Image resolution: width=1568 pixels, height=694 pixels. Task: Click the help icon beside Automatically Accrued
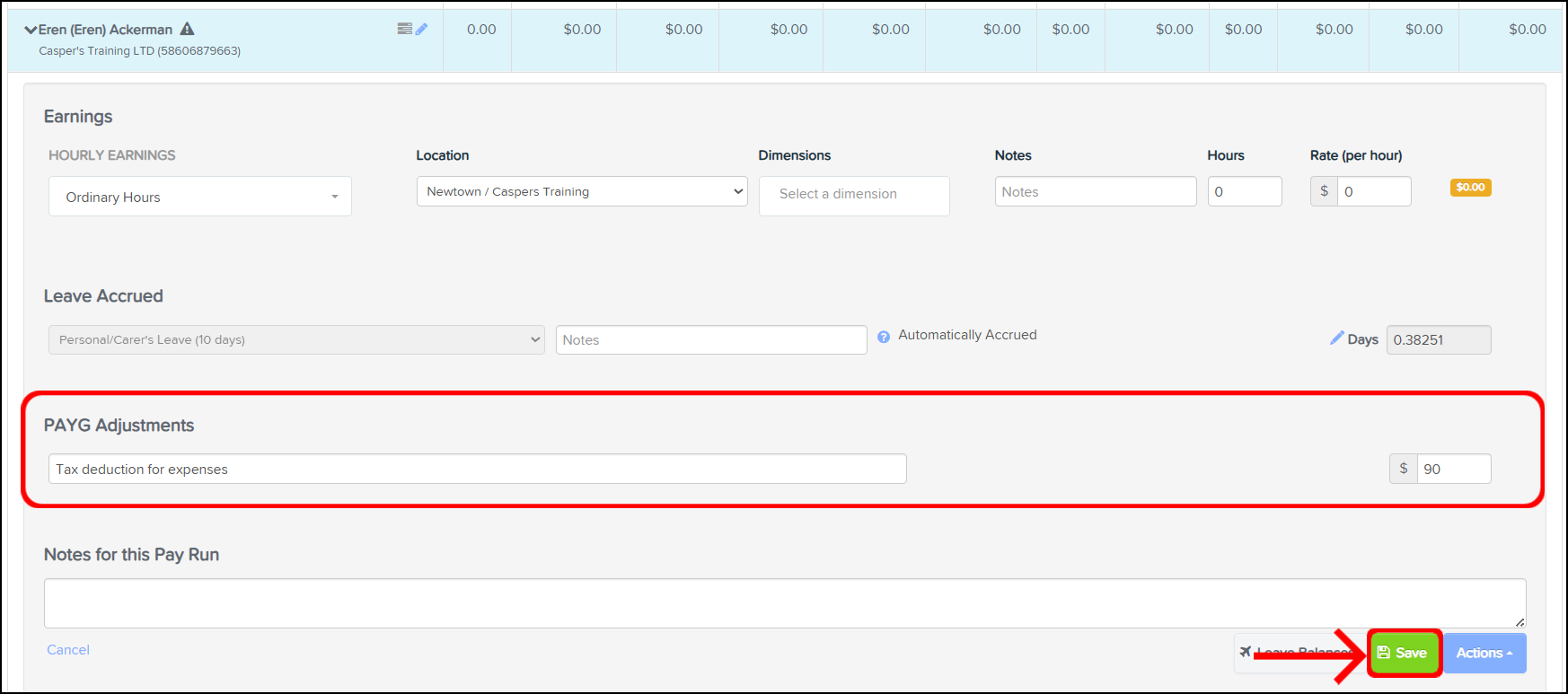(x=884, y=337)
